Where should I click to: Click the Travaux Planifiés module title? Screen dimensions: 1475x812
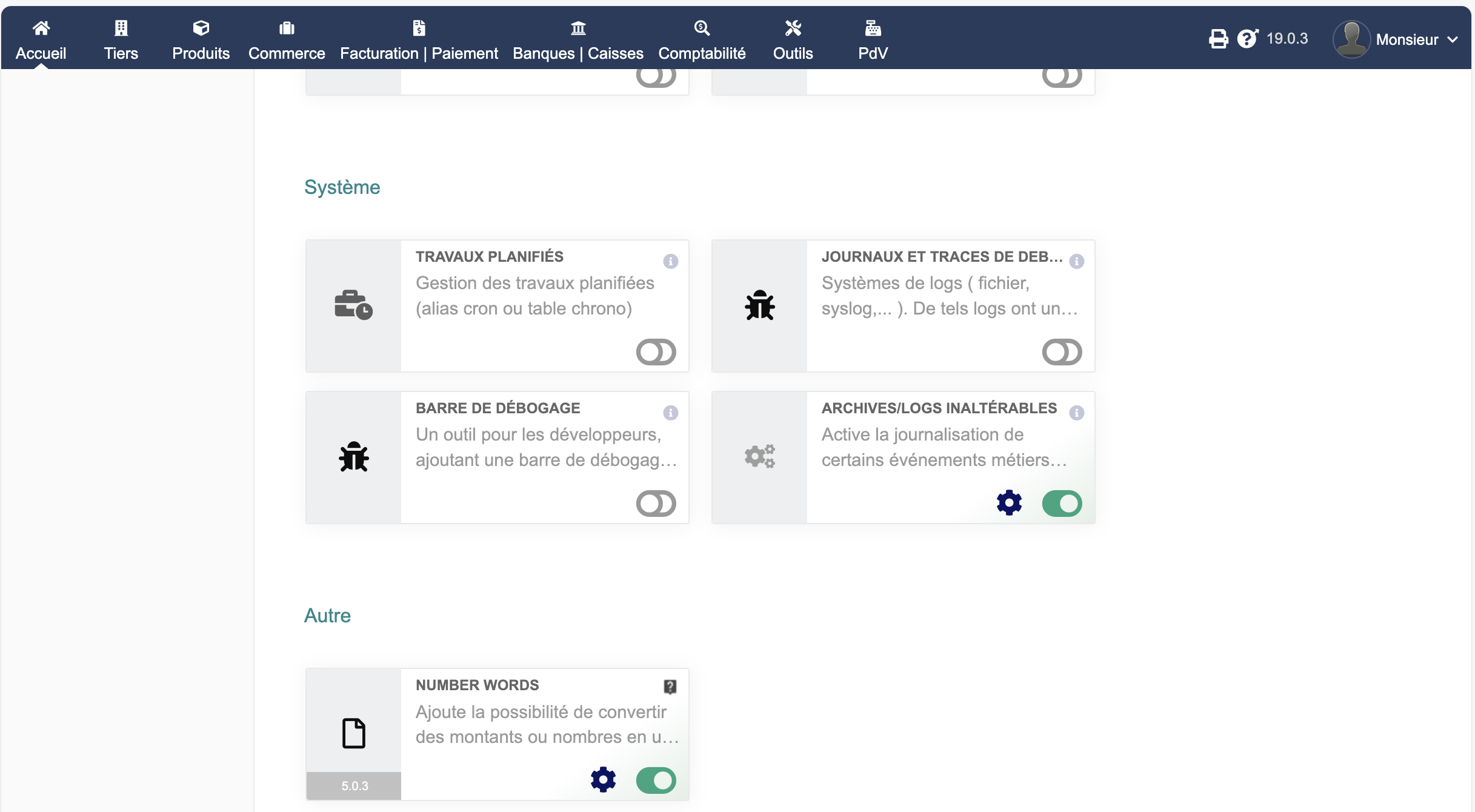[489, 256]
